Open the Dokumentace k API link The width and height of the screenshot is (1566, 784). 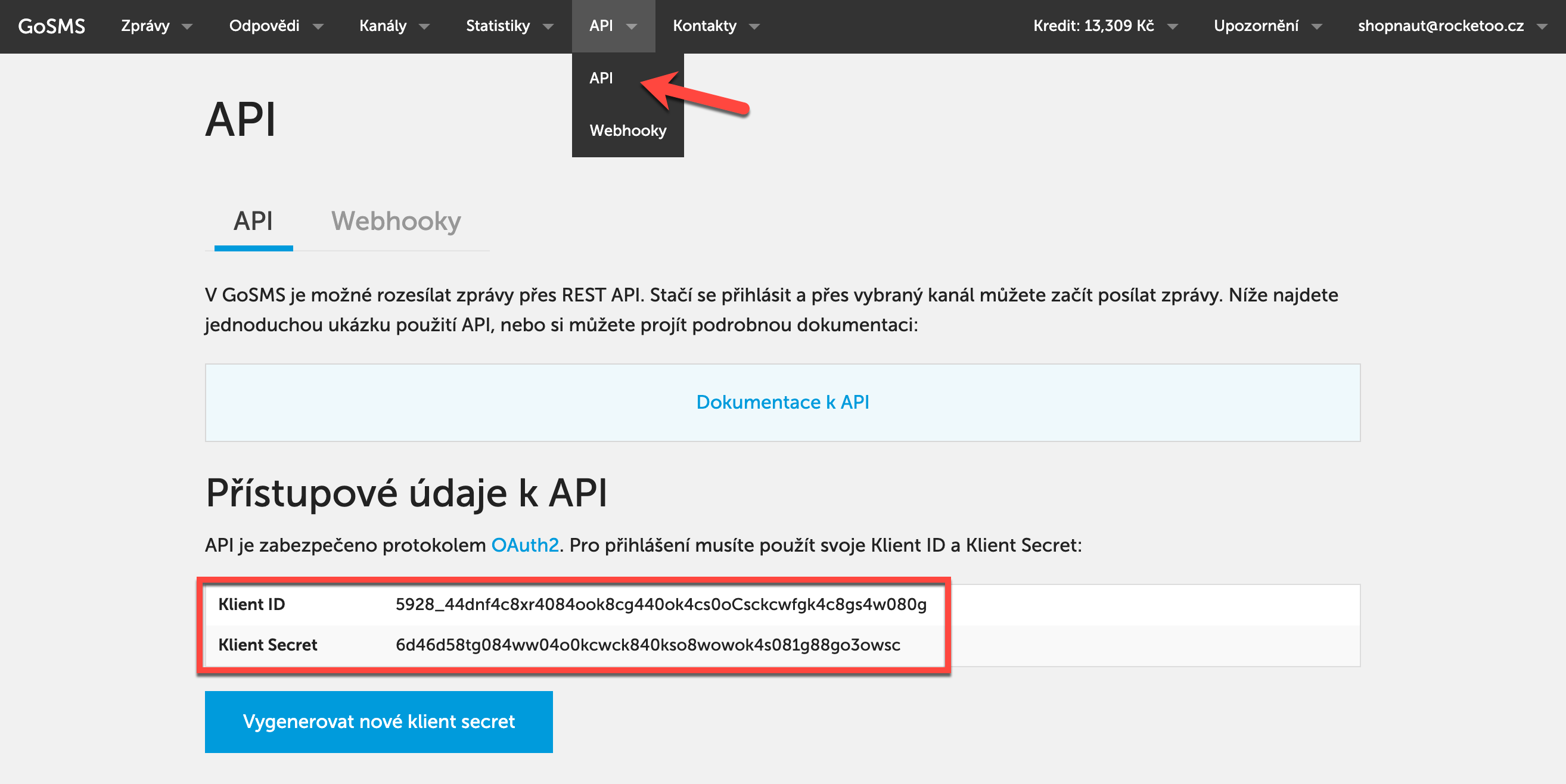[x=782, y=402]
